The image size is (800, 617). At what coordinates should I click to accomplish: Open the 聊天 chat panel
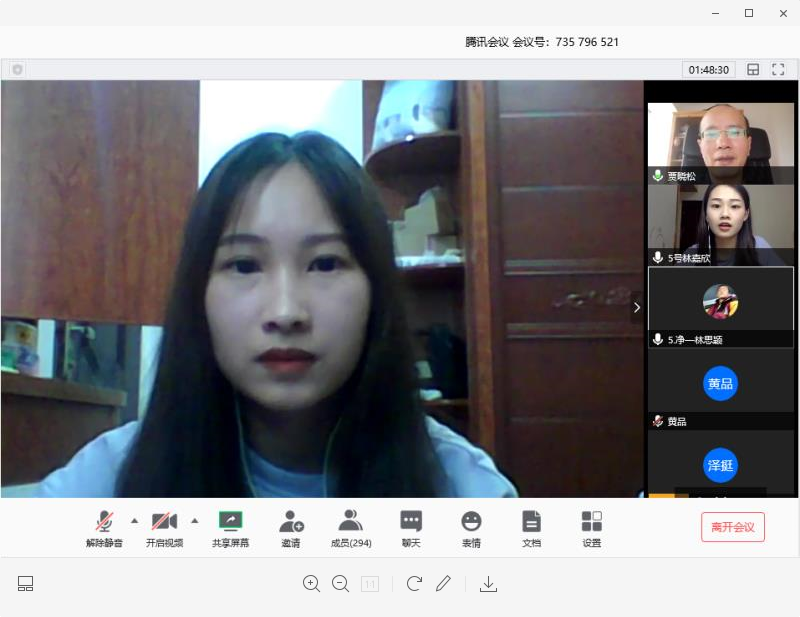point(411,527)
